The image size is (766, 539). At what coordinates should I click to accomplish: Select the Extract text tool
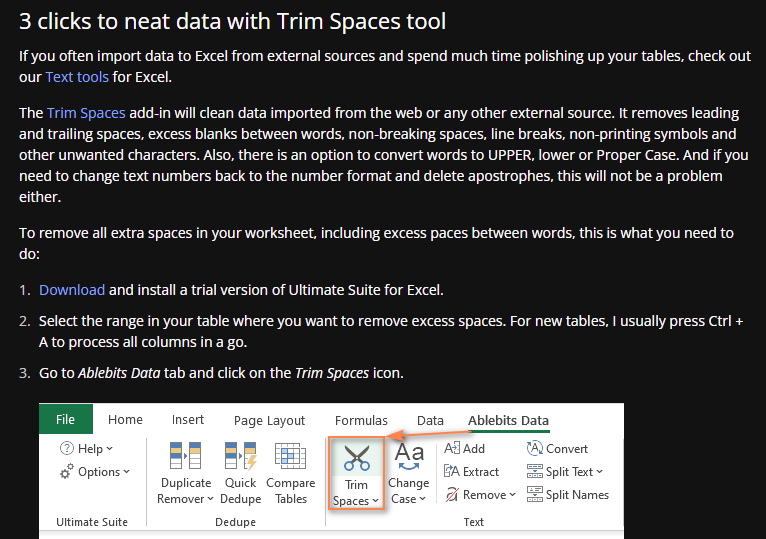(x=471, y=472)
